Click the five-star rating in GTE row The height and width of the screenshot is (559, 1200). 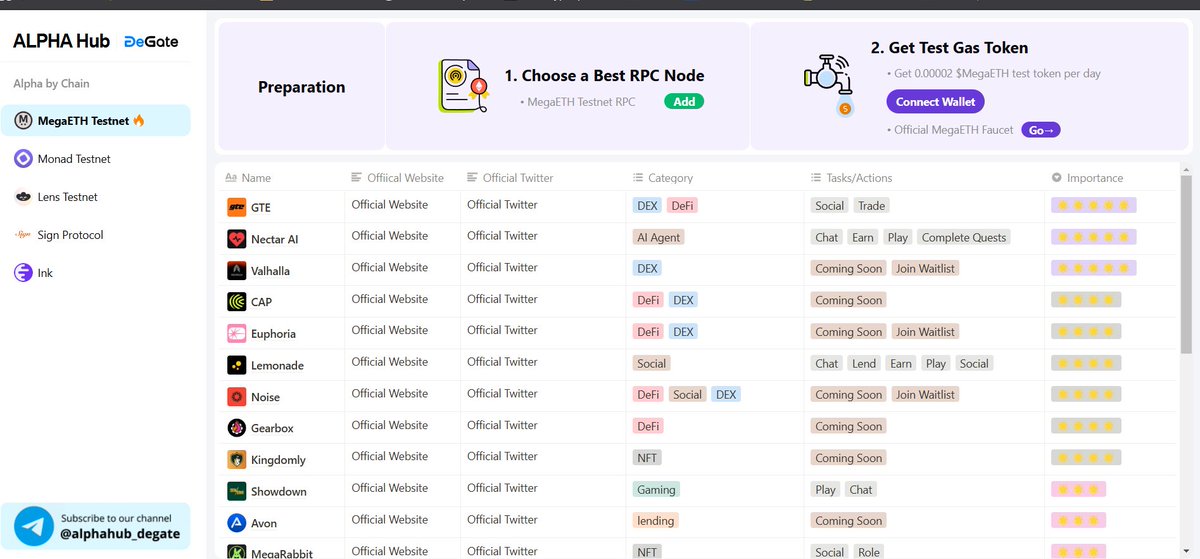coord(1094,206)
